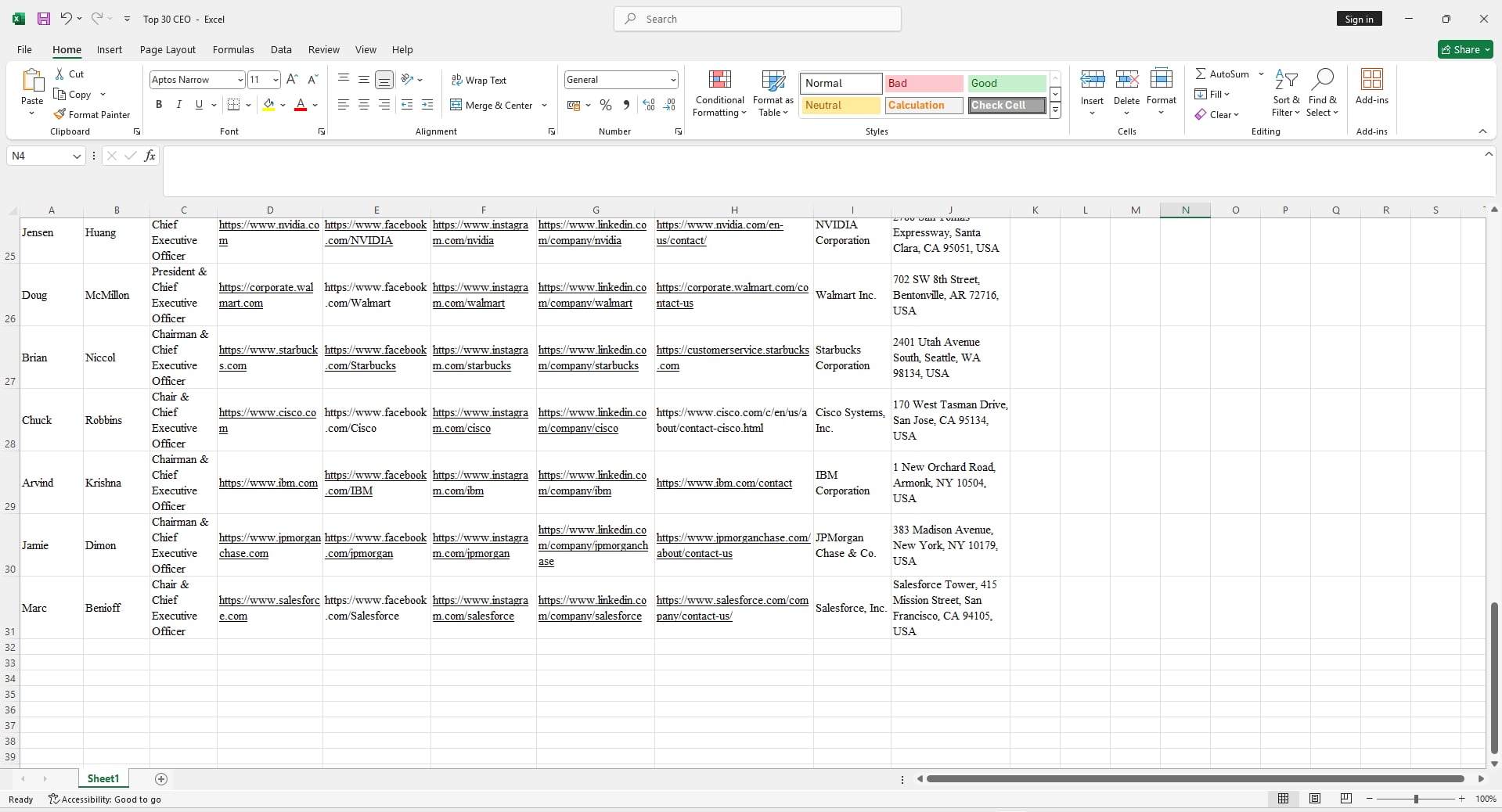This screenshot has width=1502, height=812.
Task: Insert a function with the fx icon
Action: [149, 156]
